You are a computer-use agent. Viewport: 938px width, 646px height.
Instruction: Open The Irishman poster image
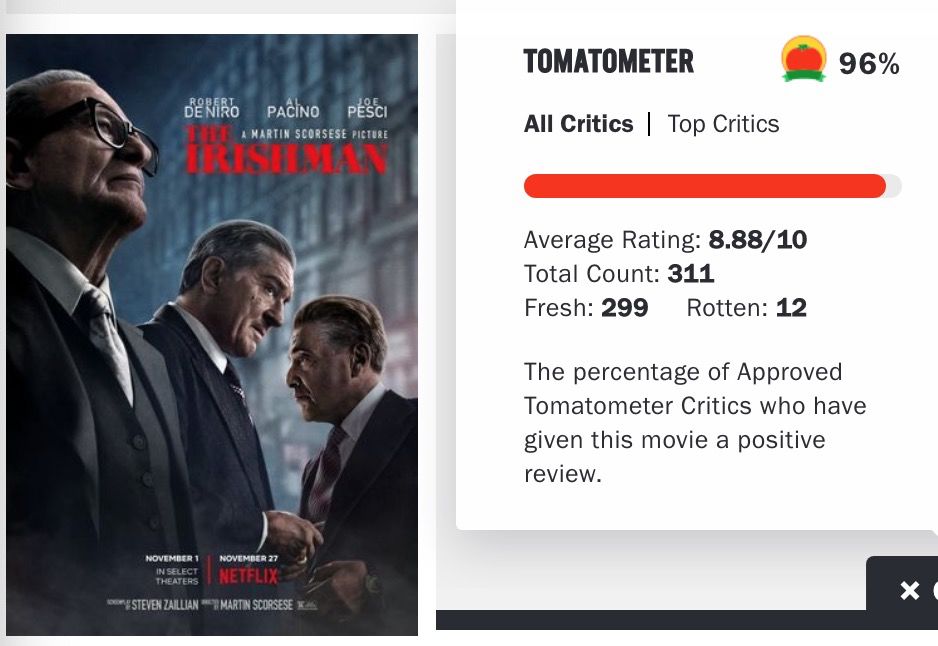(211, 335)
